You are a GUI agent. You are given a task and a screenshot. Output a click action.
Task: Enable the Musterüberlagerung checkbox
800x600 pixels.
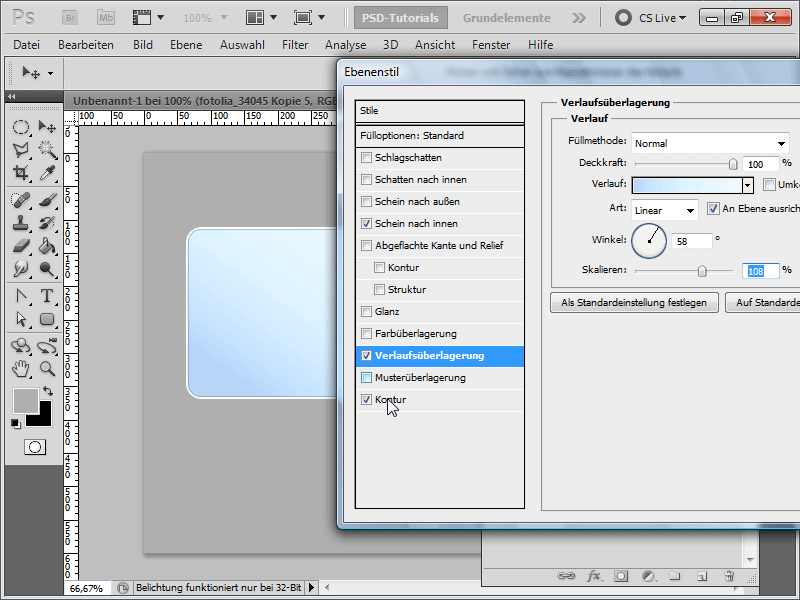(366, 378)
